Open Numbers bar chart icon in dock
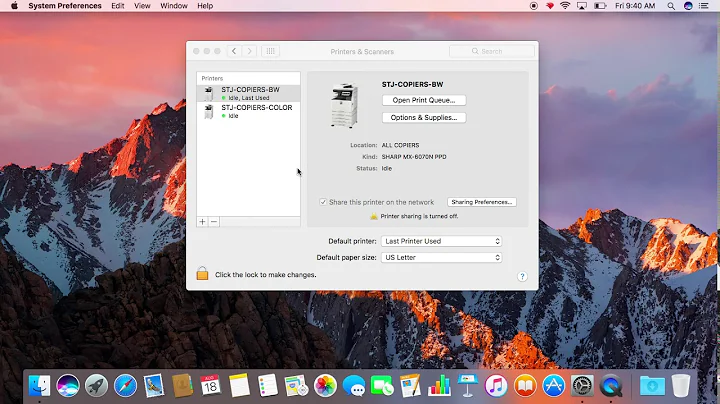Image resolution: width=720 pixels, height=404 pixels. point(439,386)
